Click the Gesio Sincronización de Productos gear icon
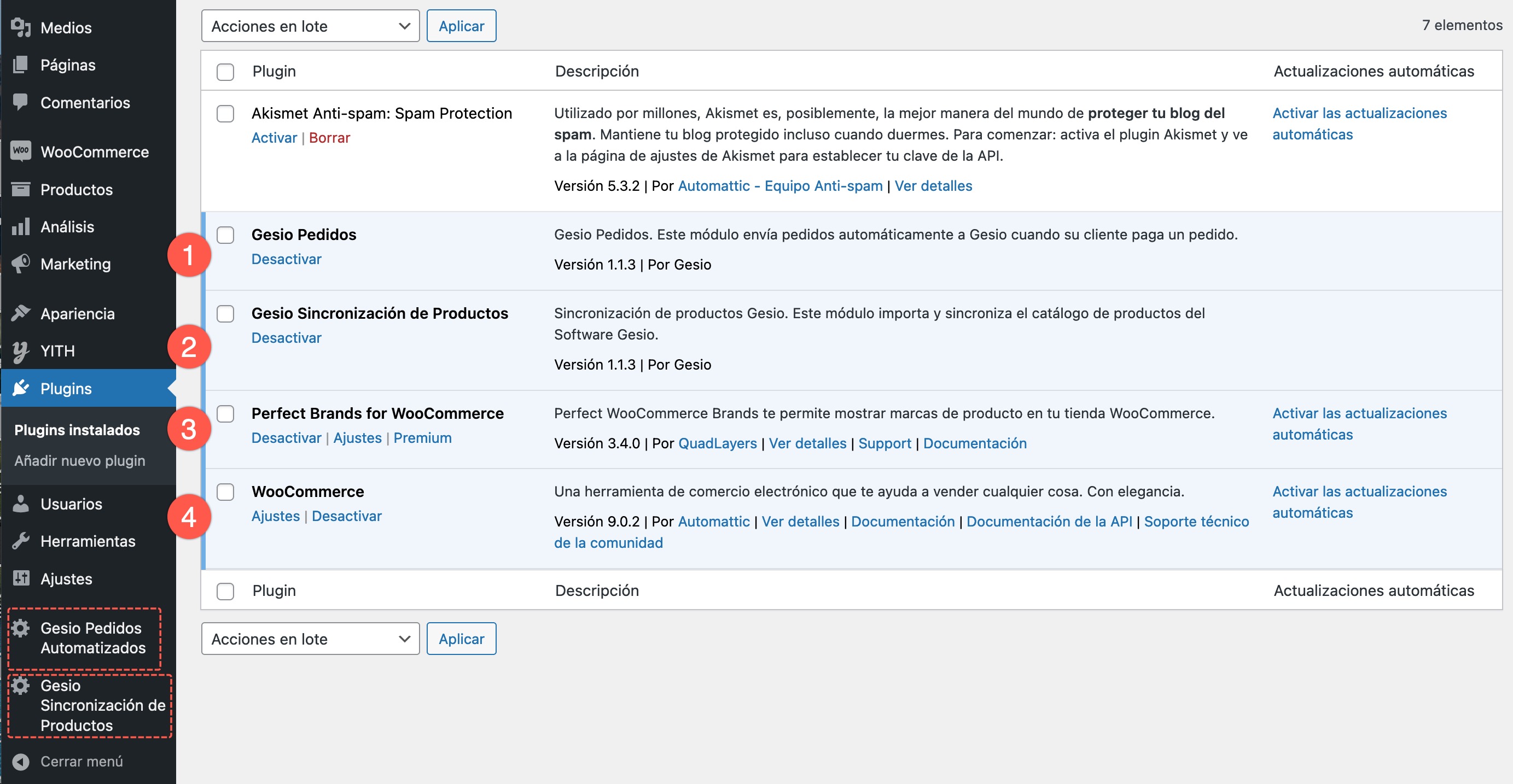 pyautogui.click(x=21, y=686)
